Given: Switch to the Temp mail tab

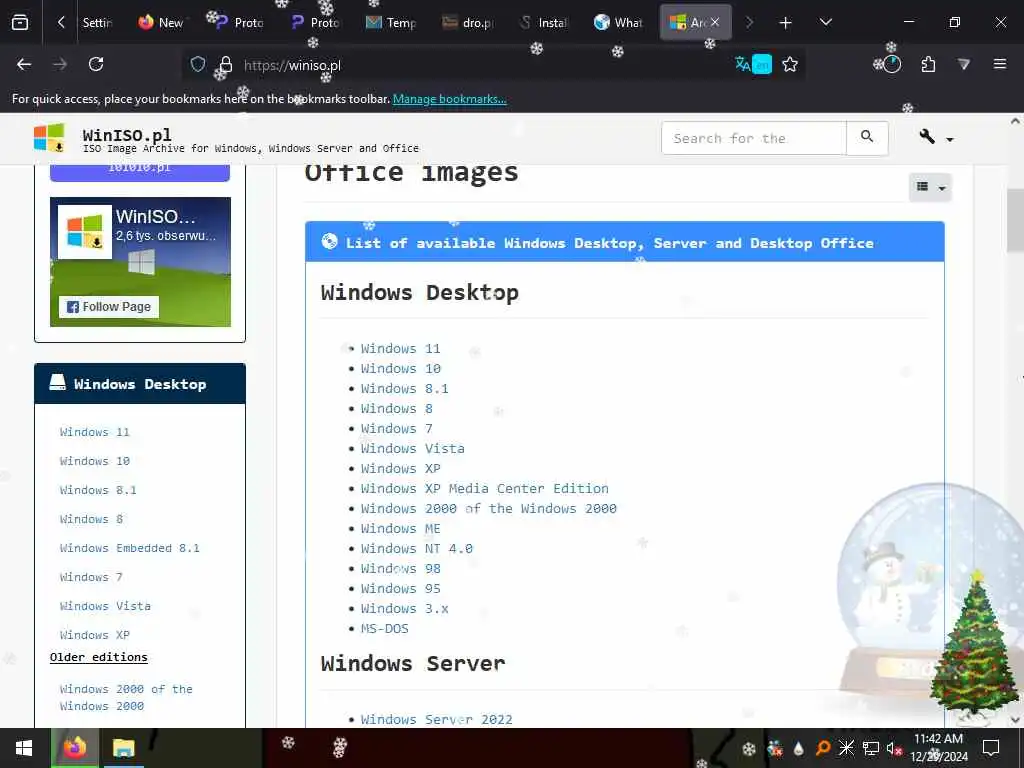Looking at the screenshot, I should tap(391, 23).
